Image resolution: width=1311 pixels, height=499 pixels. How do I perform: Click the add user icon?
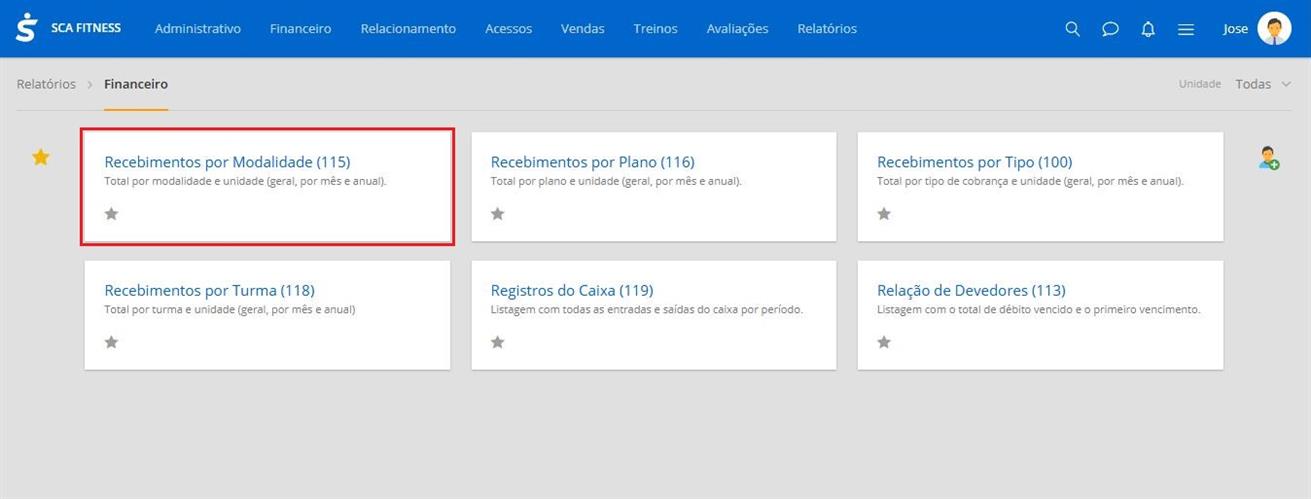click(x=1269, y=158)
